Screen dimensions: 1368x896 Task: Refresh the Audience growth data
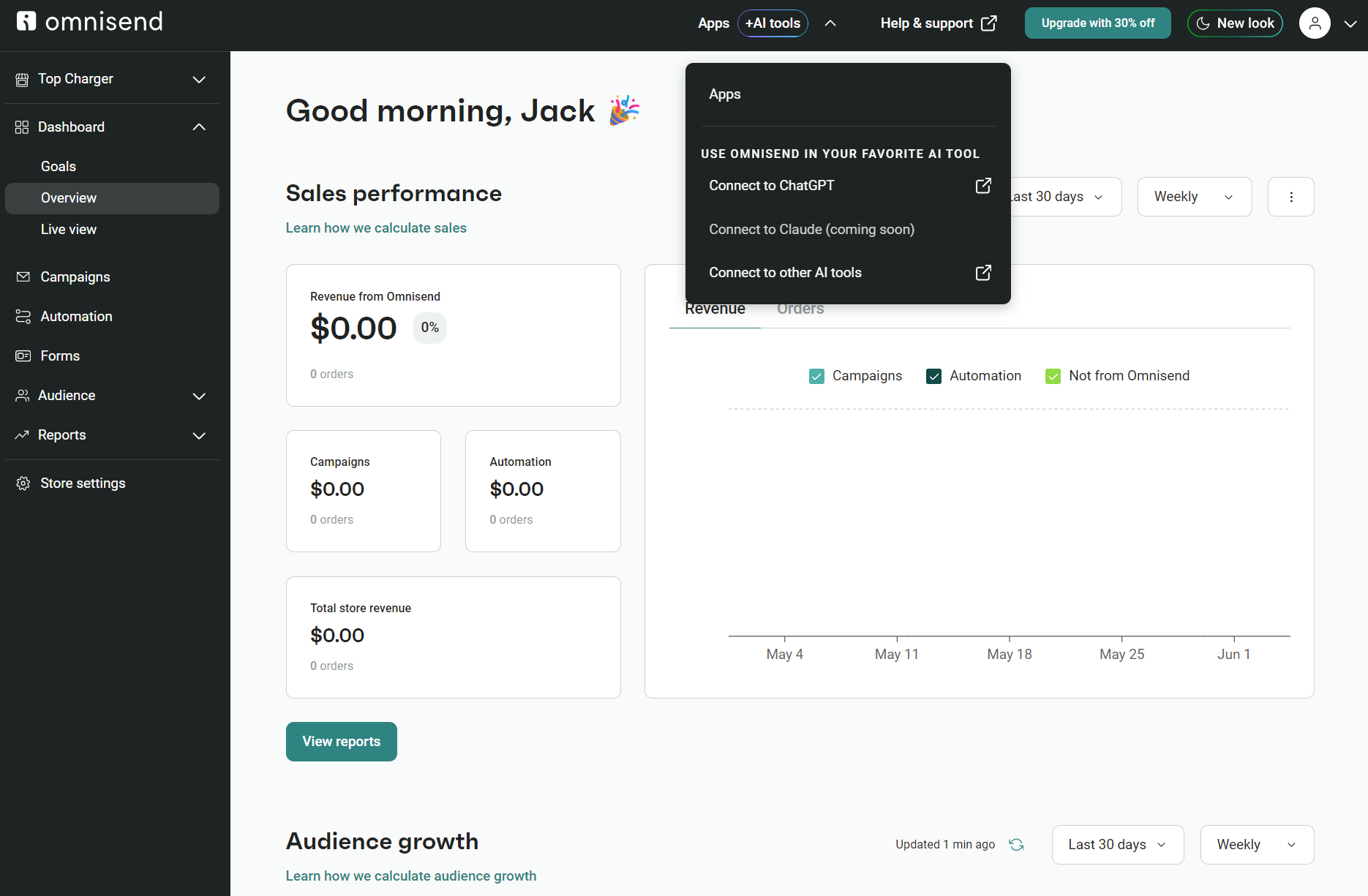pos(1016,845)
